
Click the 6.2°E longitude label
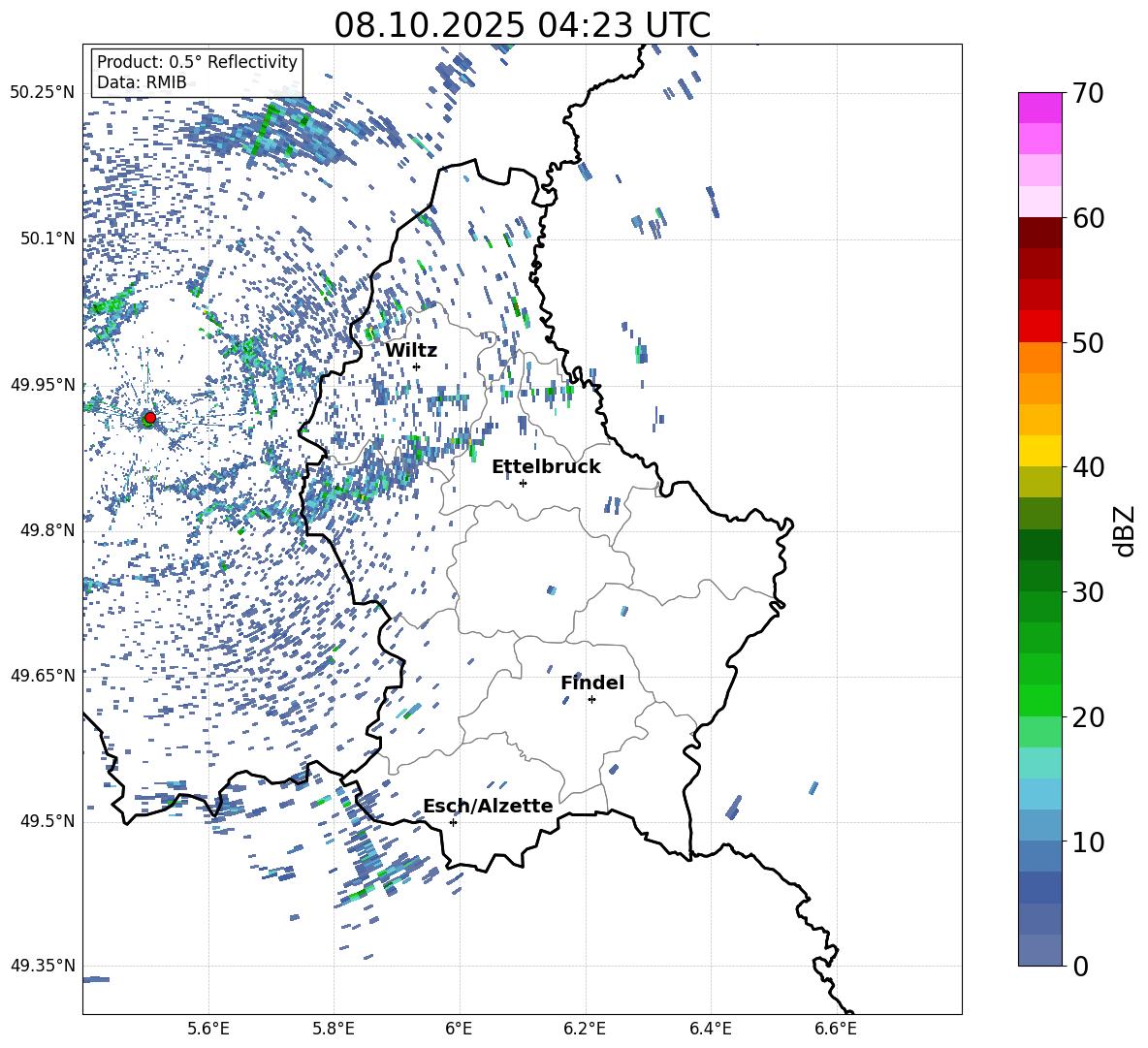coord(585,1029)
